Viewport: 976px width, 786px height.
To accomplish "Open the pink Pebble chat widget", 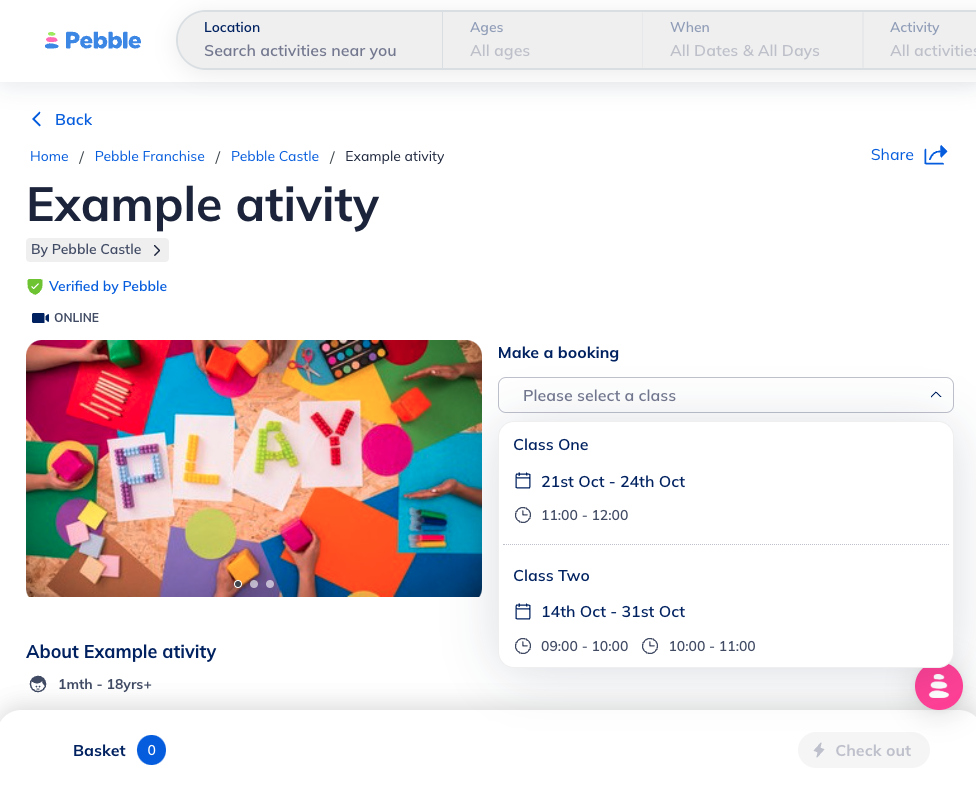I will coord(938,686).
